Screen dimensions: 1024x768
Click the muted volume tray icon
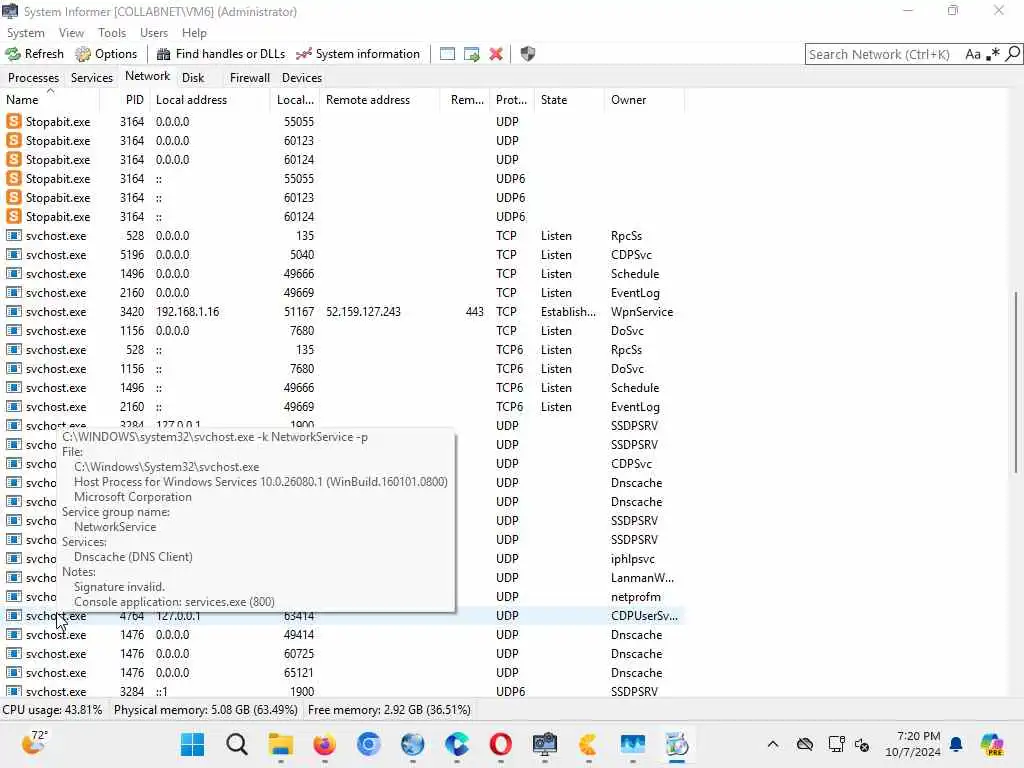coord(862,744)
